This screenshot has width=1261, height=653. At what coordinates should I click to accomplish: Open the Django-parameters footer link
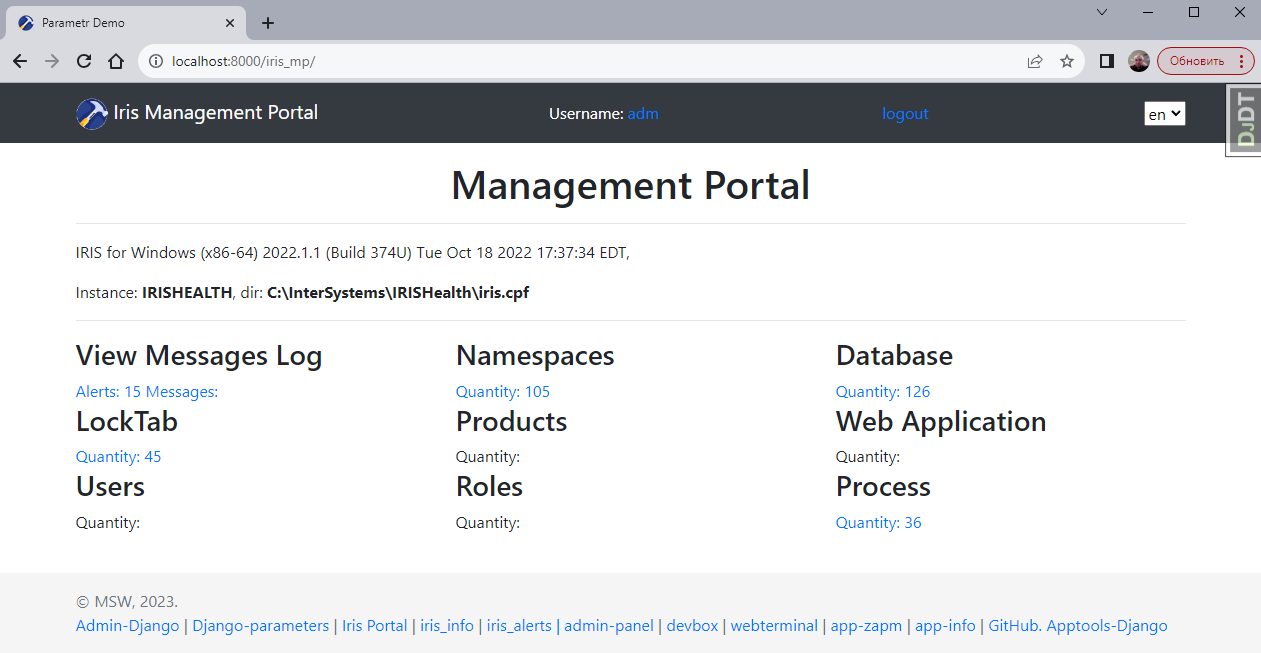click(x=260, y=626)
